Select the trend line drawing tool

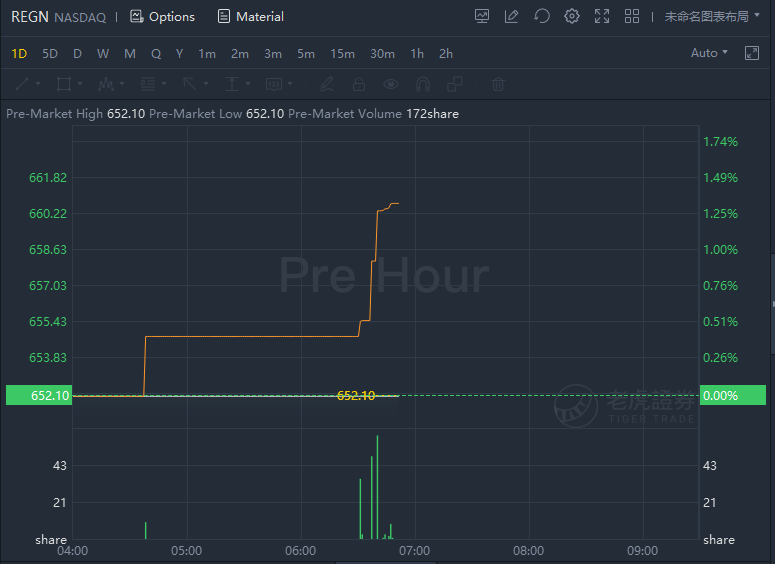click(x=22, y=84)
